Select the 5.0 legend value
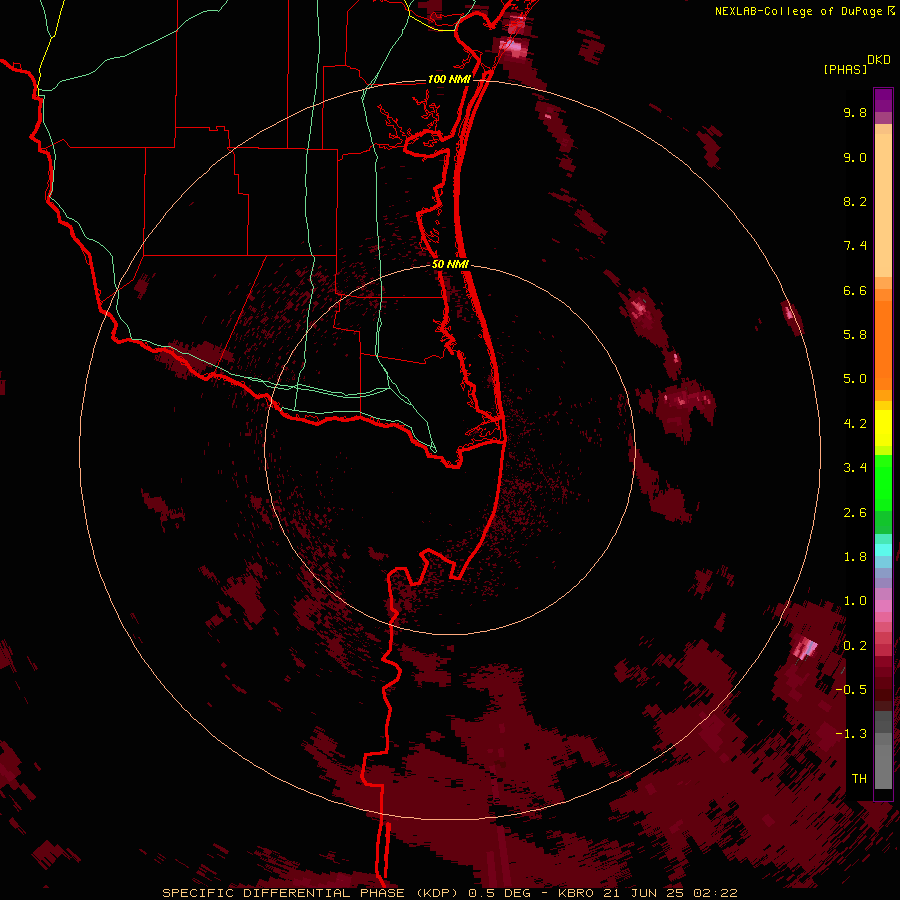This screenshot has height=900, width=900. (855, 379)
